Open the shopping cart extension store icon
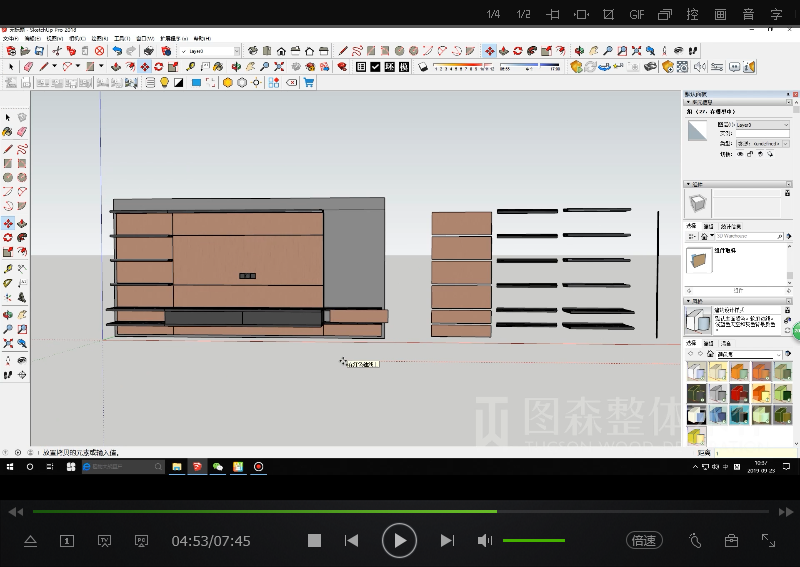This screenshot has width=800, height=567. tap(309, 83)
